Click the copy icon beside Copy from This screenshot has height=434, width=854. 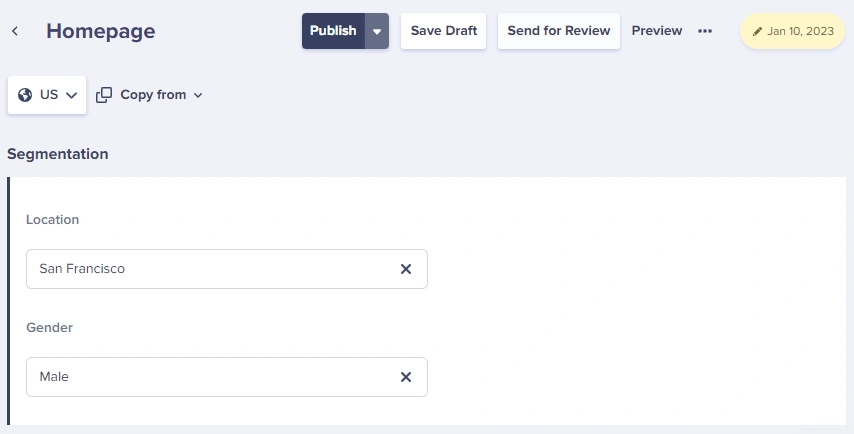[104, 95]
